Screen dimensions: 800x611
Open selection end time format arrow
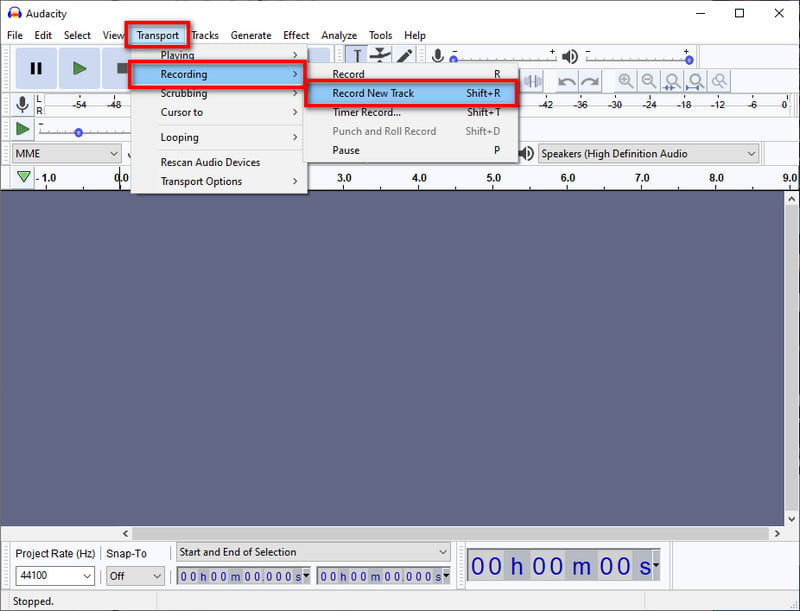(x=446, y=575)
